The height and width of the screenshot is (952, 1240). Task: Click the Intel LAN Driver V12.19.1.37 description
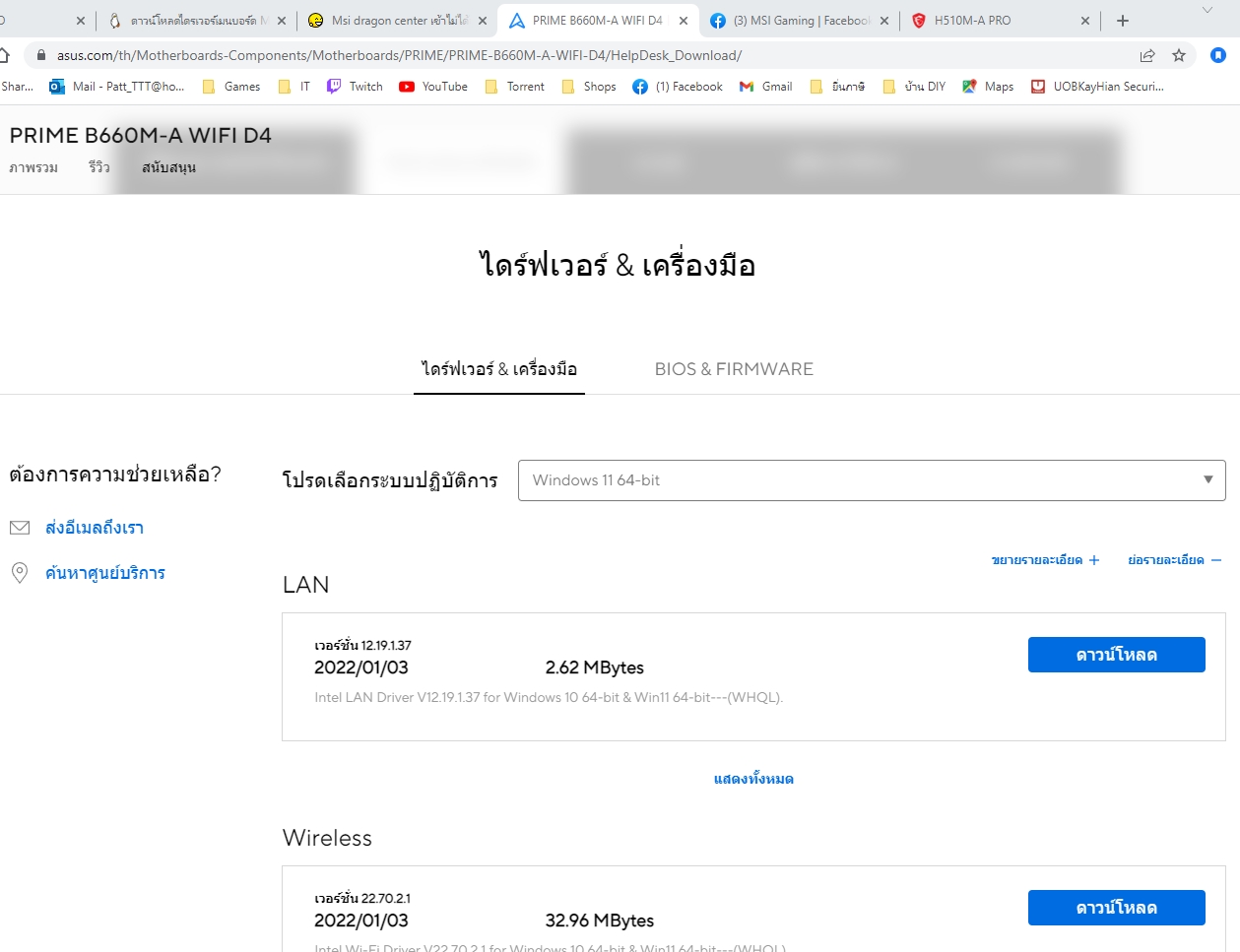click(549, 697)
